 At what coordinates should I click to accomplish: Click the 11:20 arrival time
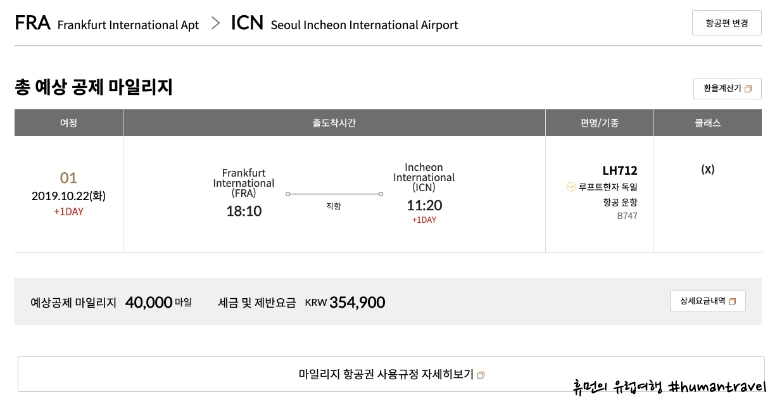[424, 205]
